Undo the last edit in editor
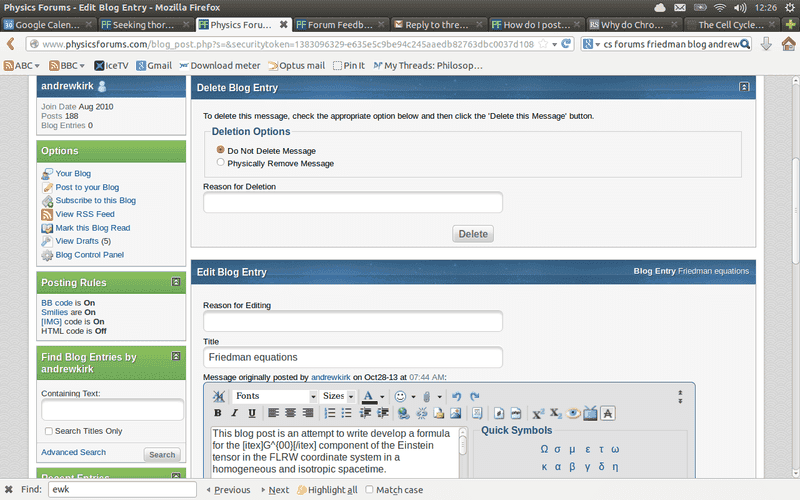Screen dimensions: 800x500 (456, 396)
